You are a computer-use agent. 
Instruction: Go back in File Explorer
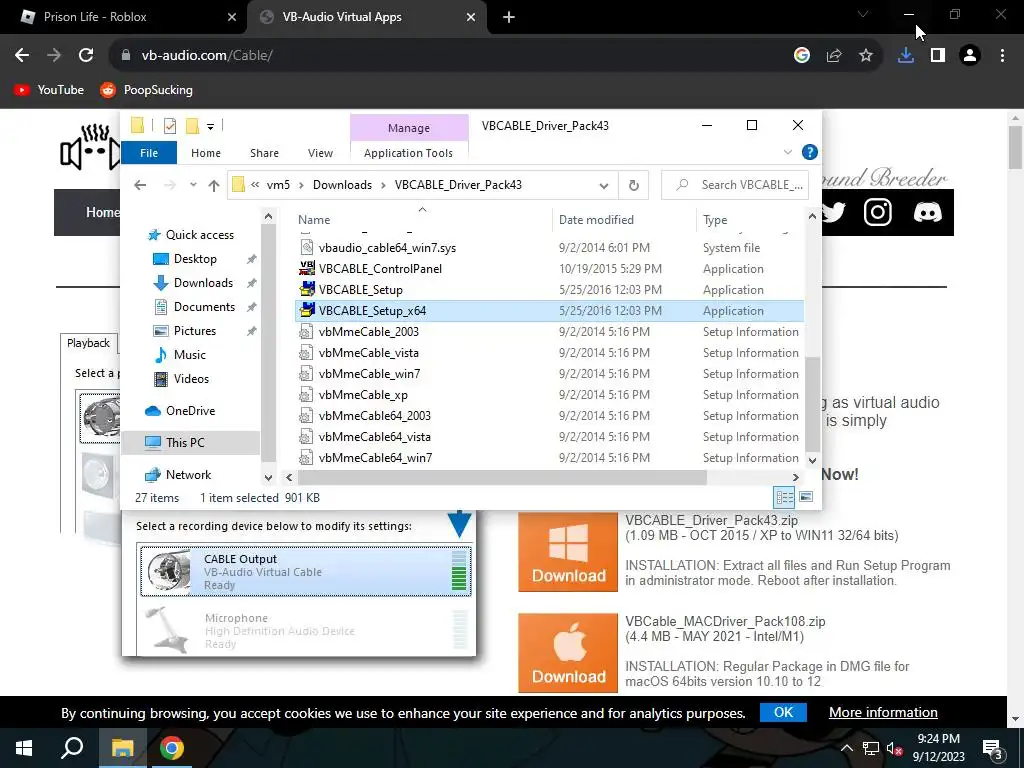pyautogui.click(x=140, y=185)
